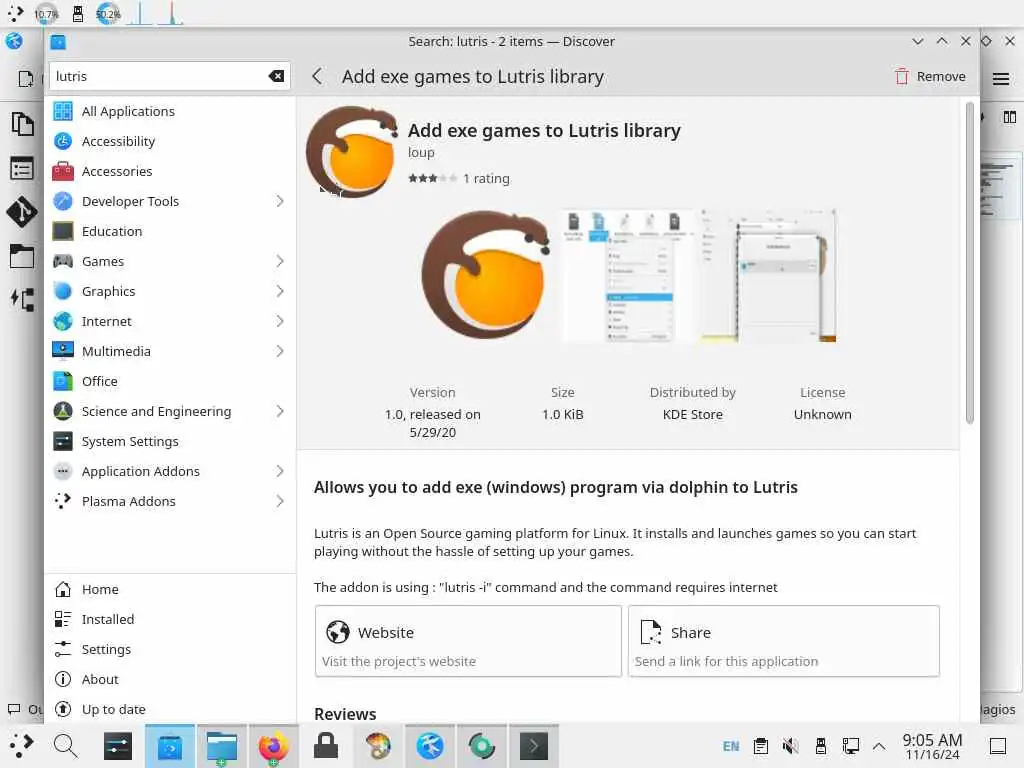Open Discover Settings page
Image resolution: width=1024 pixels, height=768 pixels.
point(170,649)
